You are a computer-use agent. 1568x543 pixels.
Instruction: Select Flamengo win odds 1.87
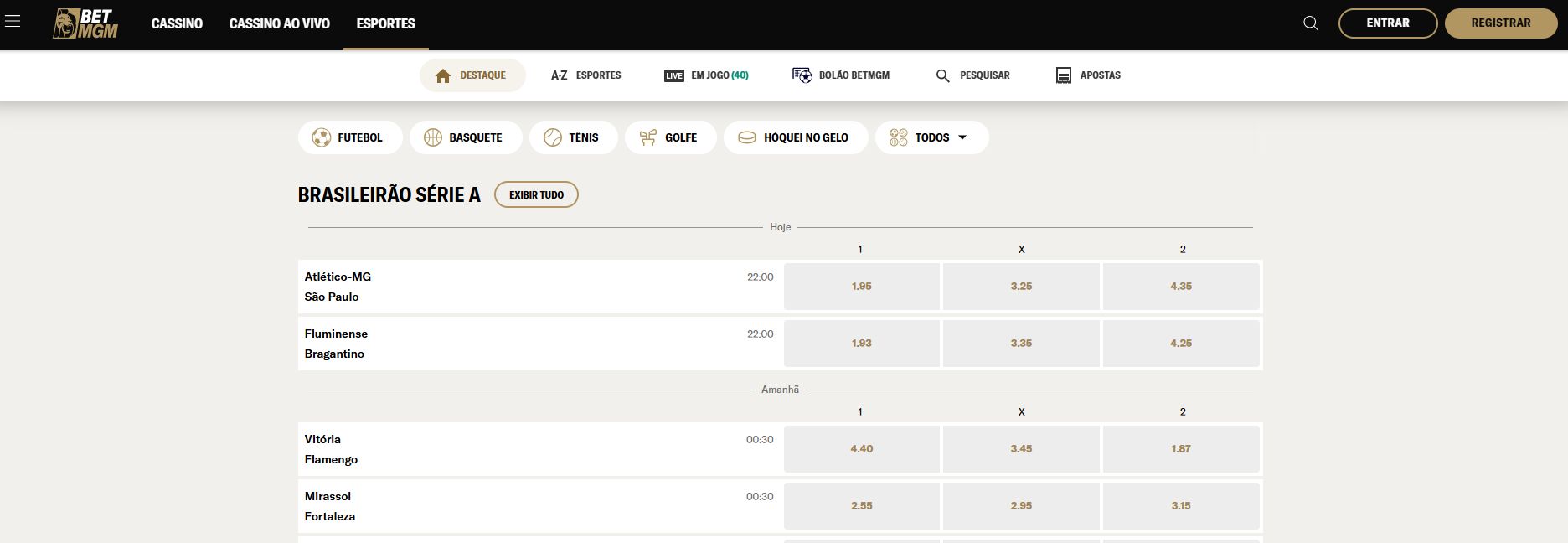click(x=1181, y=449)
